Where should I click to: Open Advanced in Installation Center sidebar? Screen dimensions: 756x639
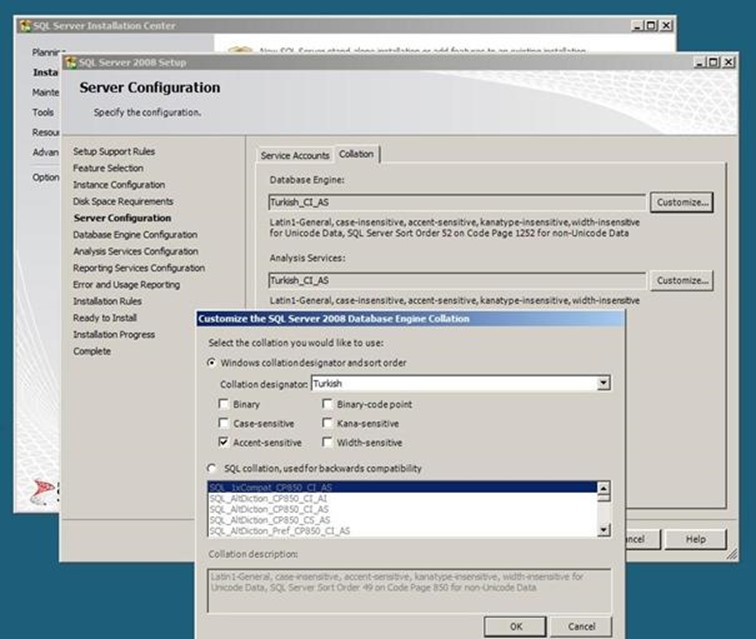click(x=45, y=152)
